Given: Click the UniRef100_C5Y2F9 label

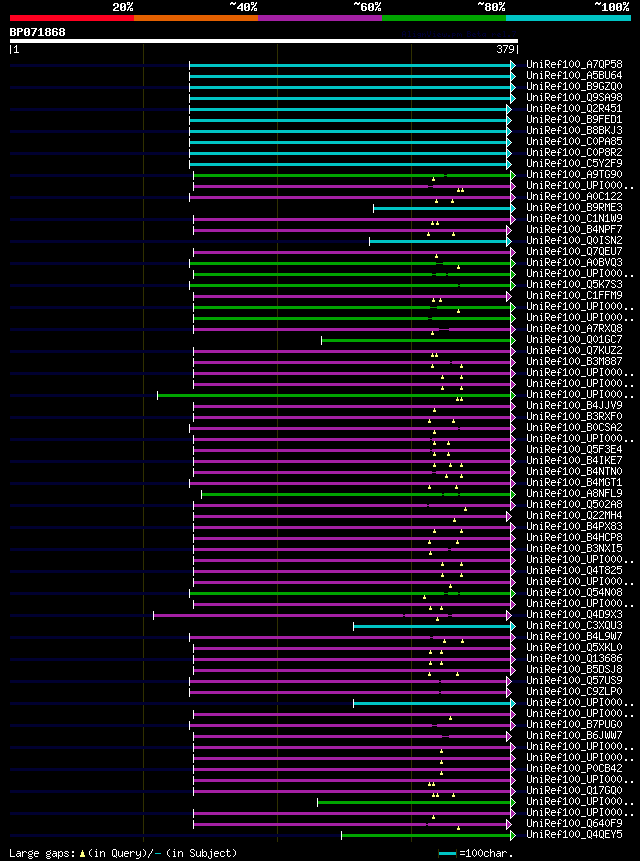Looking at the screenshot, I should click(574, 164).
